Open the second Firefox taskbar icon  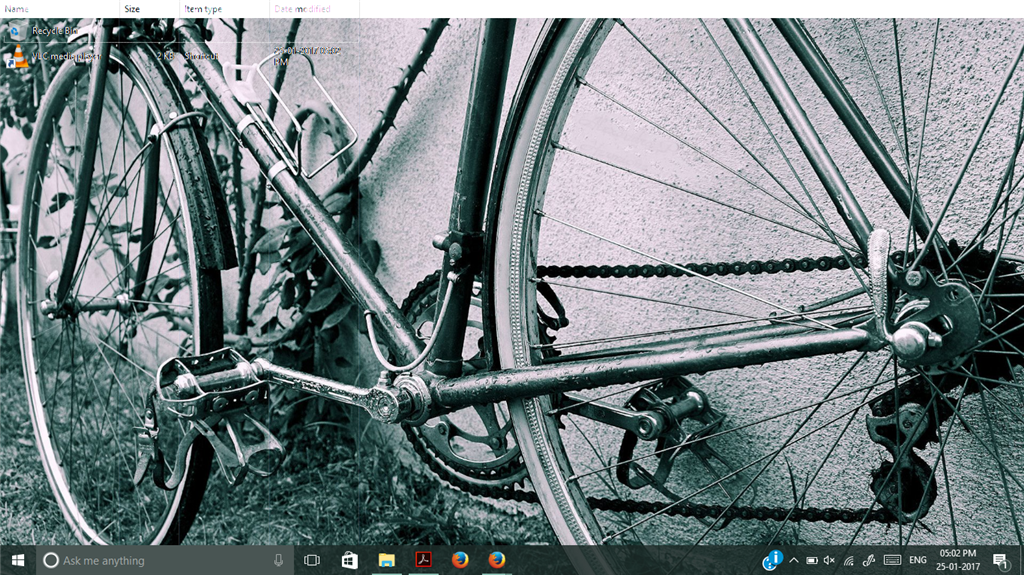[497, 560]
